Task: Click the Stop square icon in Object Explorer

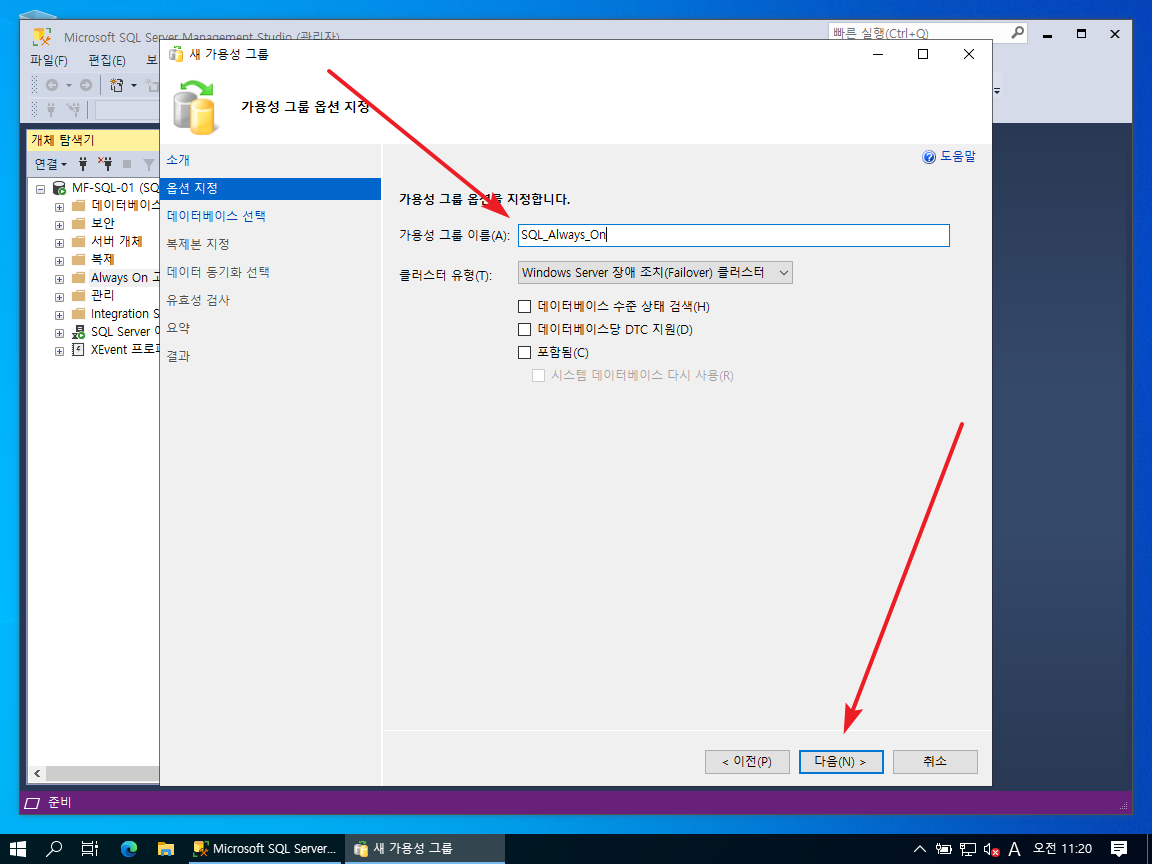Action: tap(127, 164)
